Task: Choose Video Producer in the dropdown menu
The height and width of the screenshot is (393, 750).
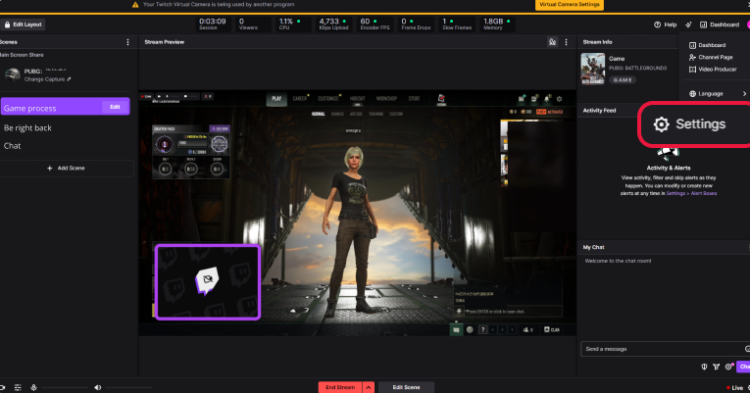Action: click(x=713, y=69)
